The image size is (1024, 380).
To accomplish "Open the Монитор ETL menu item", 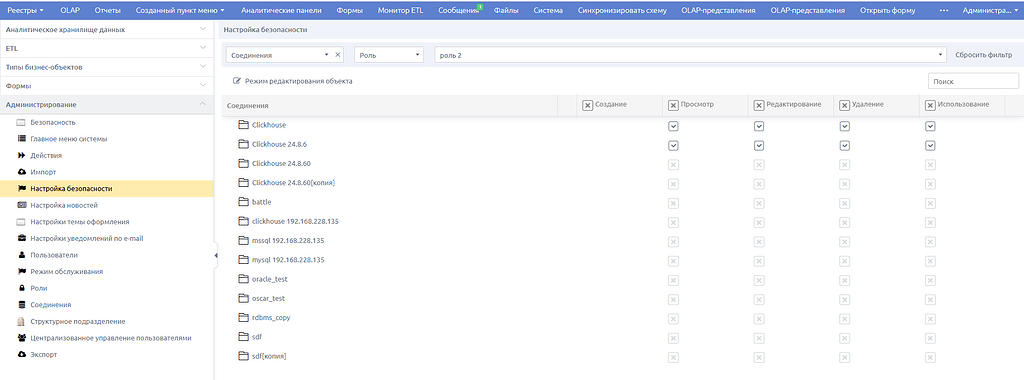I will pyautogui.click(x=400, y=10).
